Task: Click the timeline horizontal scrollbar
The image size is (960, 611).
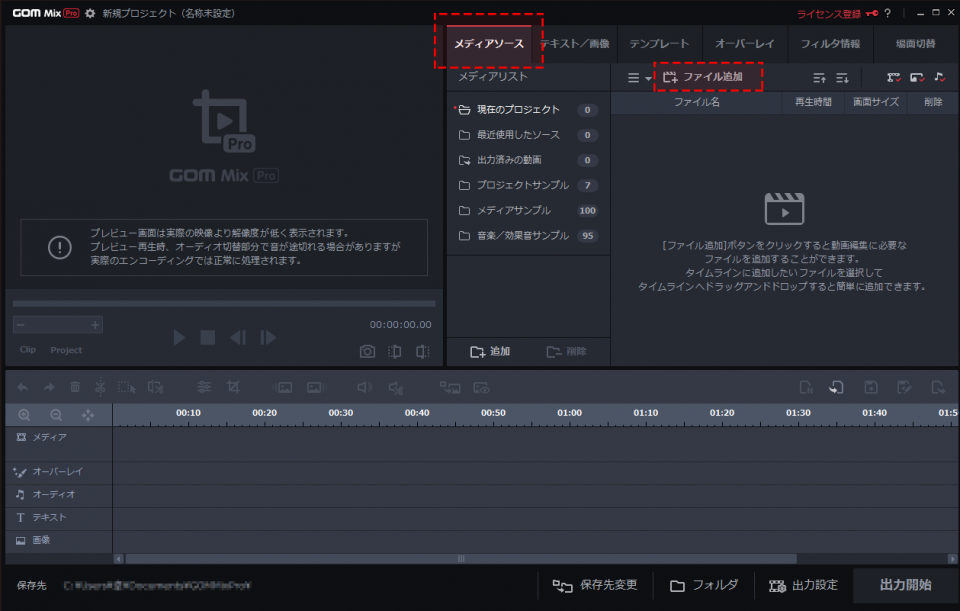Action: point(461,558)
